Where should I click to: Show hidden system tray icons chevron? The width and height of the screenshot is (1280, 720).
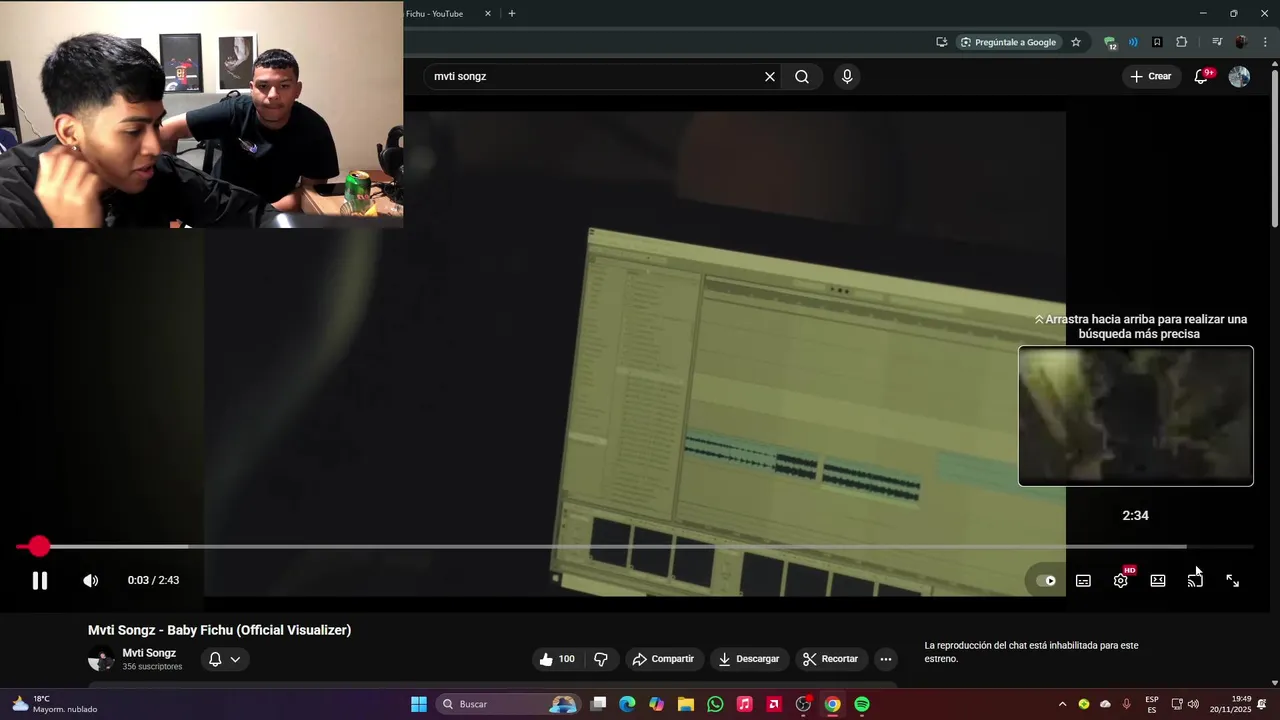(x=1062, y=704)
